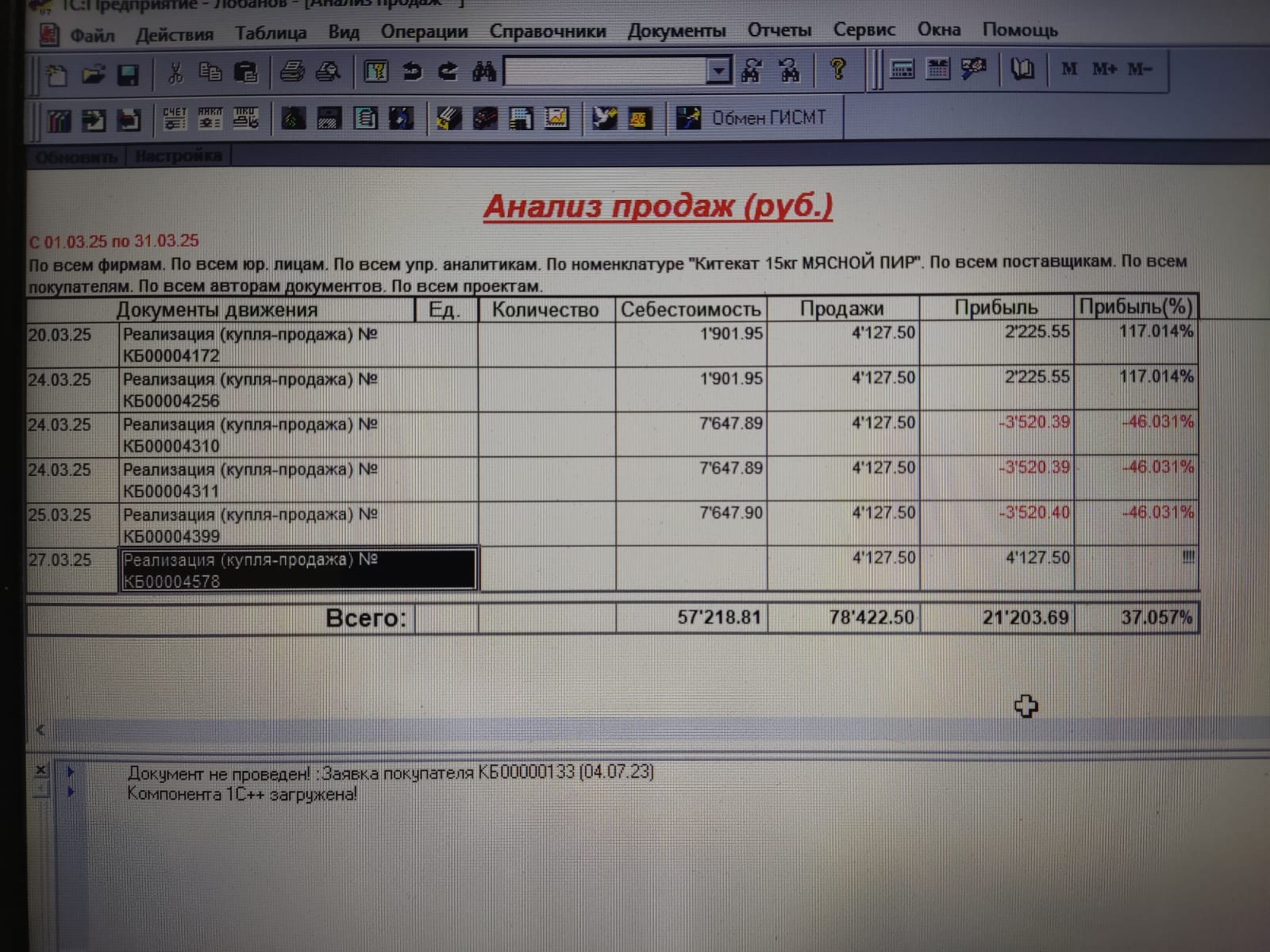1270x952 pixels.
Task: Click the Обновить button
Action: (x=76, y=156)
